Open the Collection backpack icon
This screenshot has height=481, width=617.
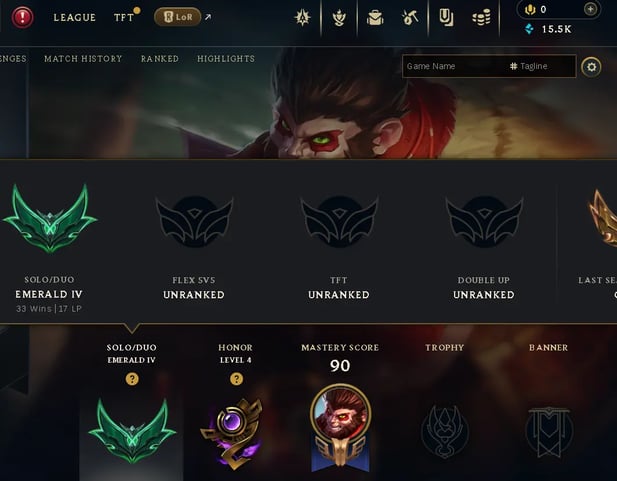tap(375, 18)
